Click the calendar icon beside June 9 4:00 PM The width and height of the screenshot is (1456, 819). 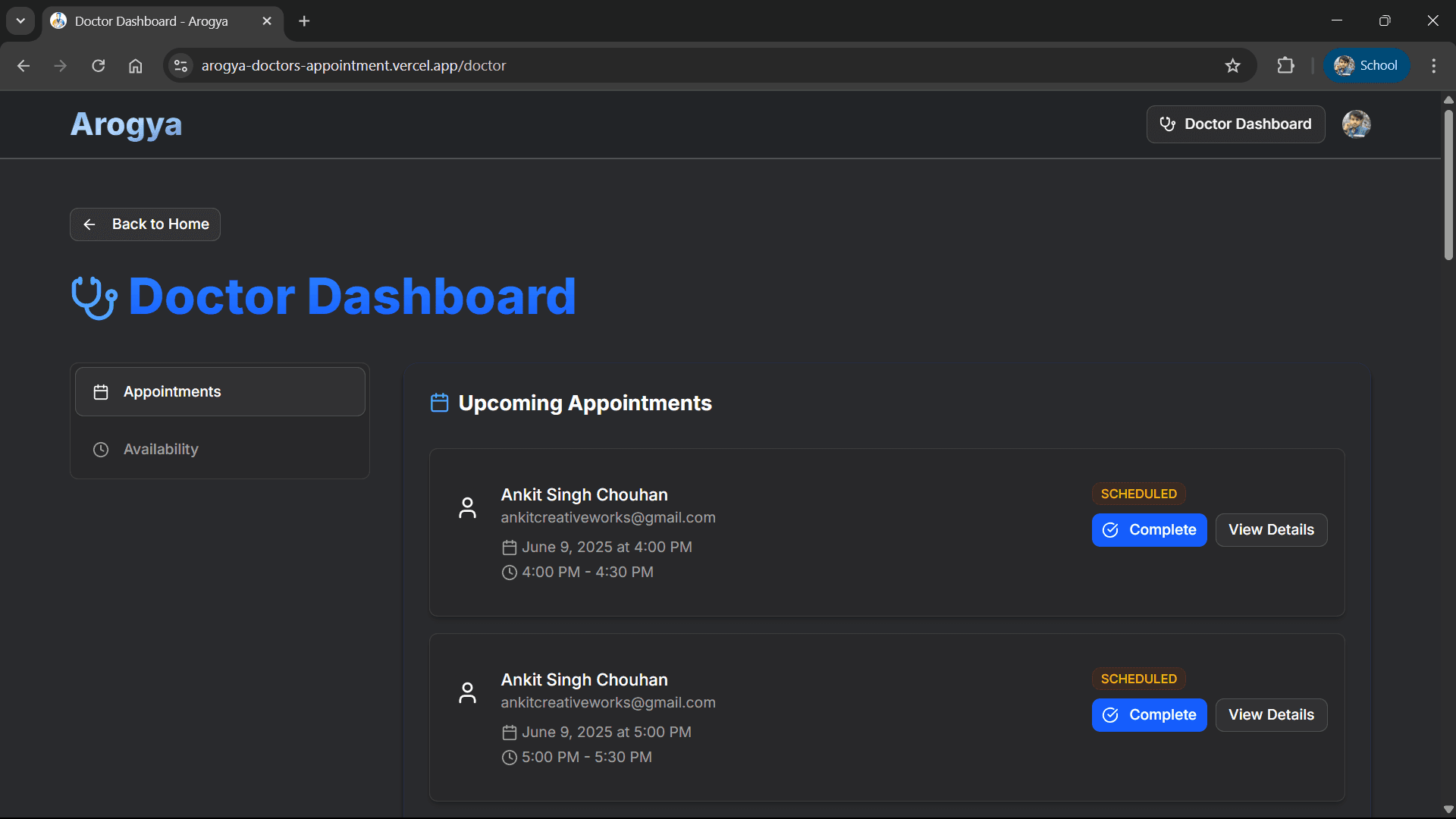click(x=510, y=548)
